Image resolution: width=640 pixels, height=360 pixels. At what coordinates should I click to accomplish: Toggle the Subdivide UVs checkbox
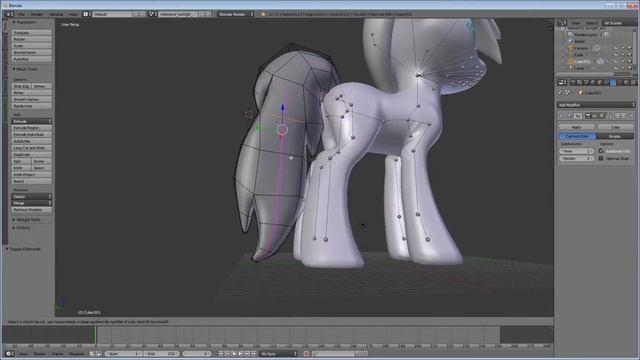pos(601,151)
